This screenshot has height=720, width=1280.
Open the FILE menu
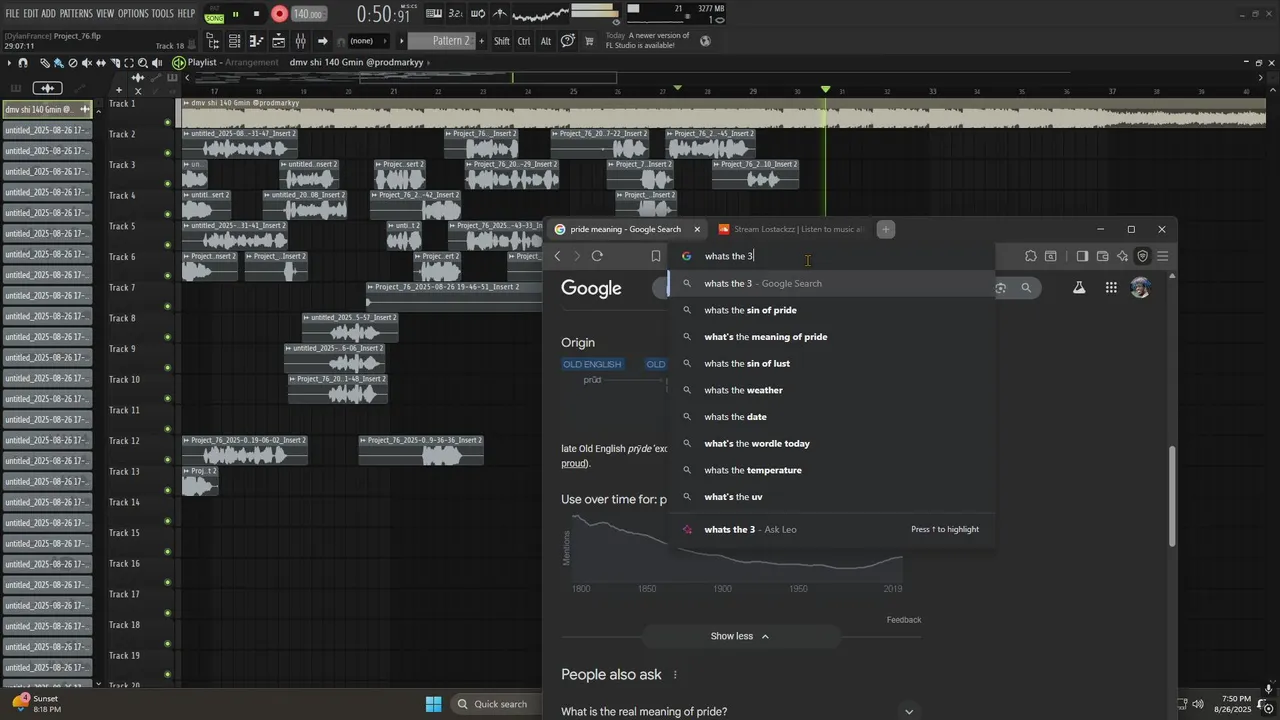point(12,13)
